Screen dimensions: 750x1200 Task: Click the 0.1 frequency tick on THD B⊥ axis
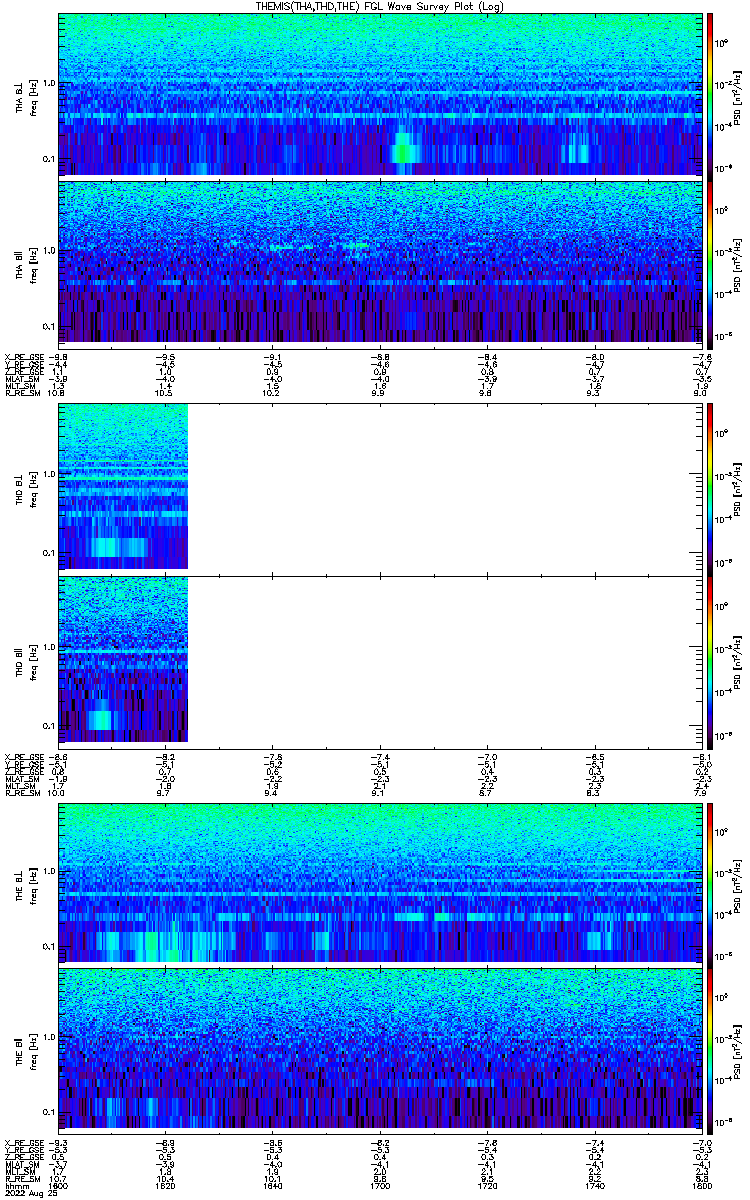(47, 553)
